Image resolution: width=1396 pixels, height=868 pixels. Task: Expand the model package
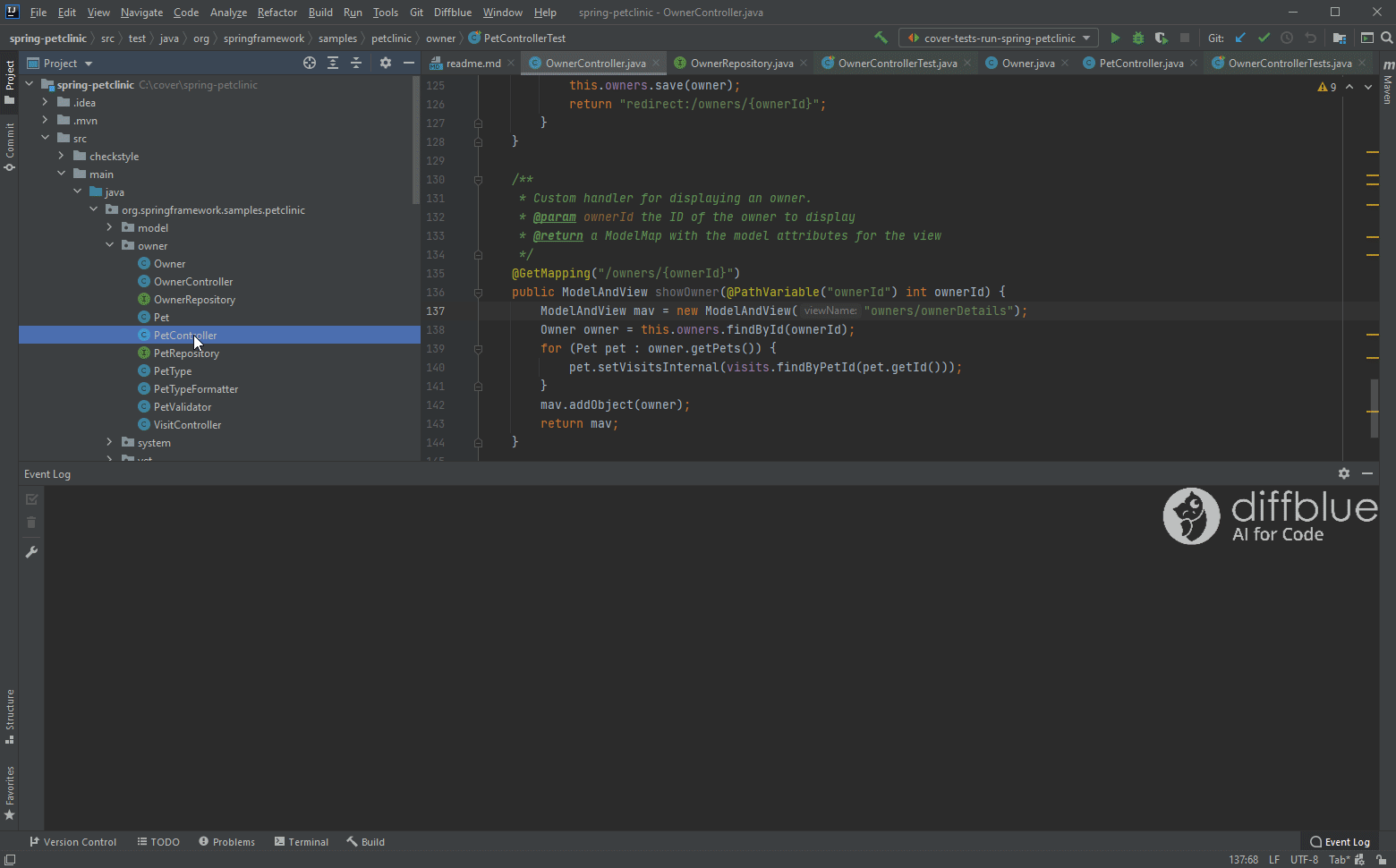[x=109, y=227]
